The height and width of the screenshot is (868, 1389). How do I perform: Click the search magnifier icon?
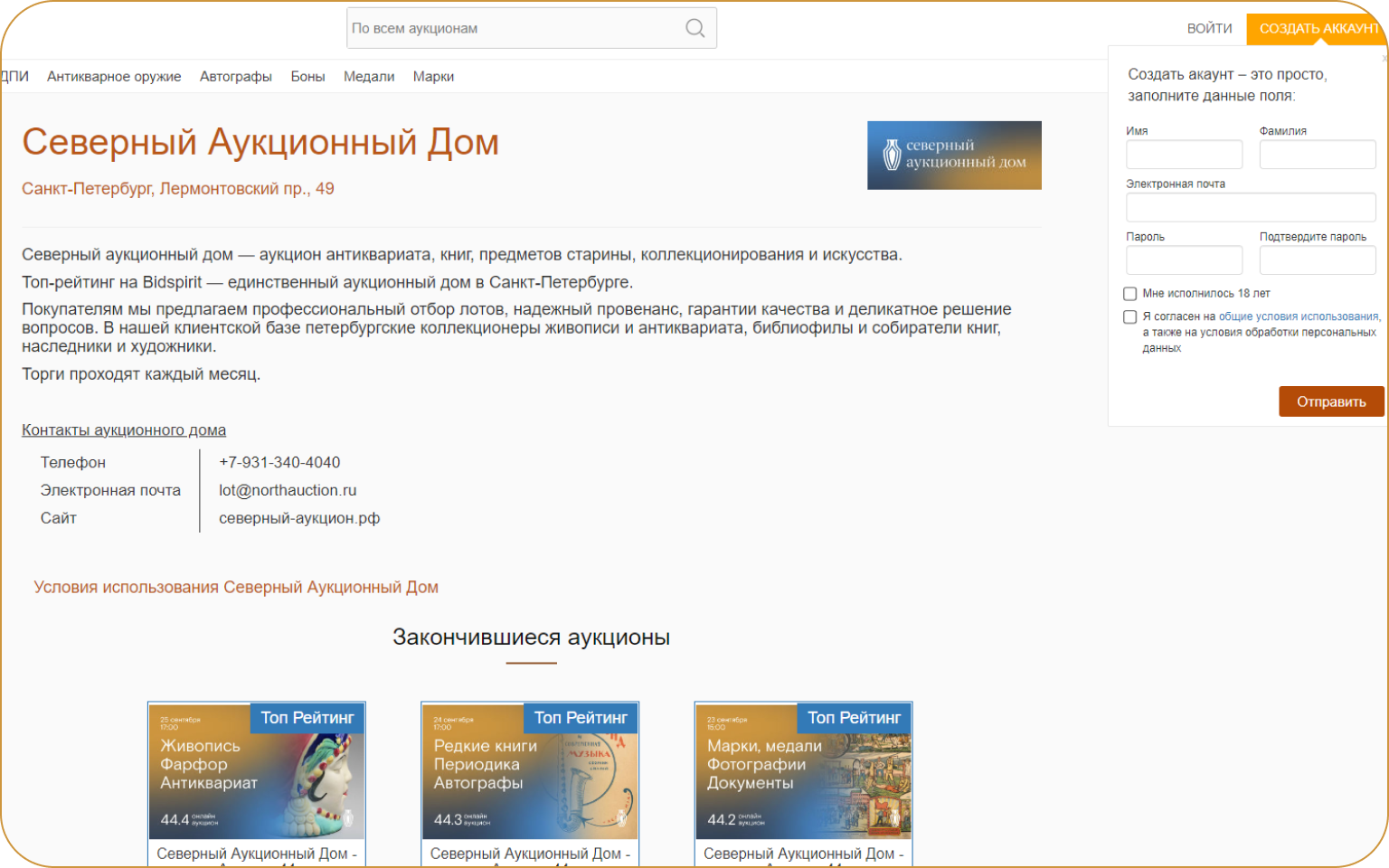(694, 28)
